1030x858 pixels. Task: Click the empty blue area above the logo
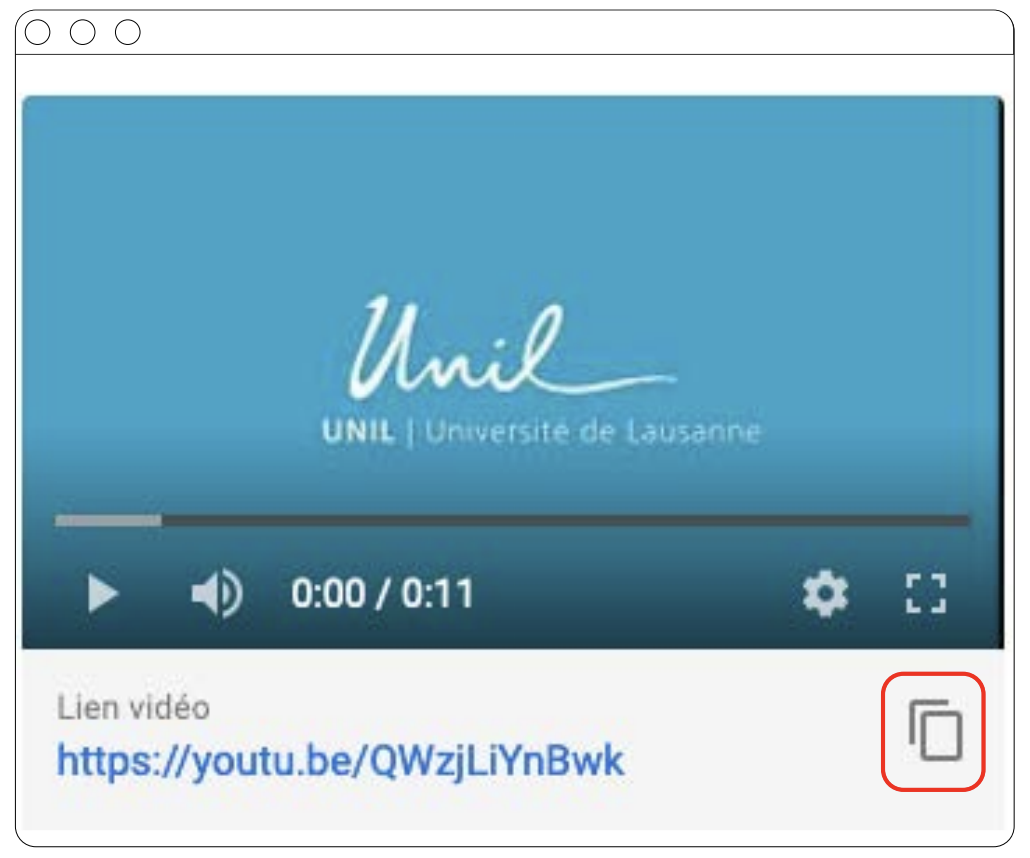512,191
